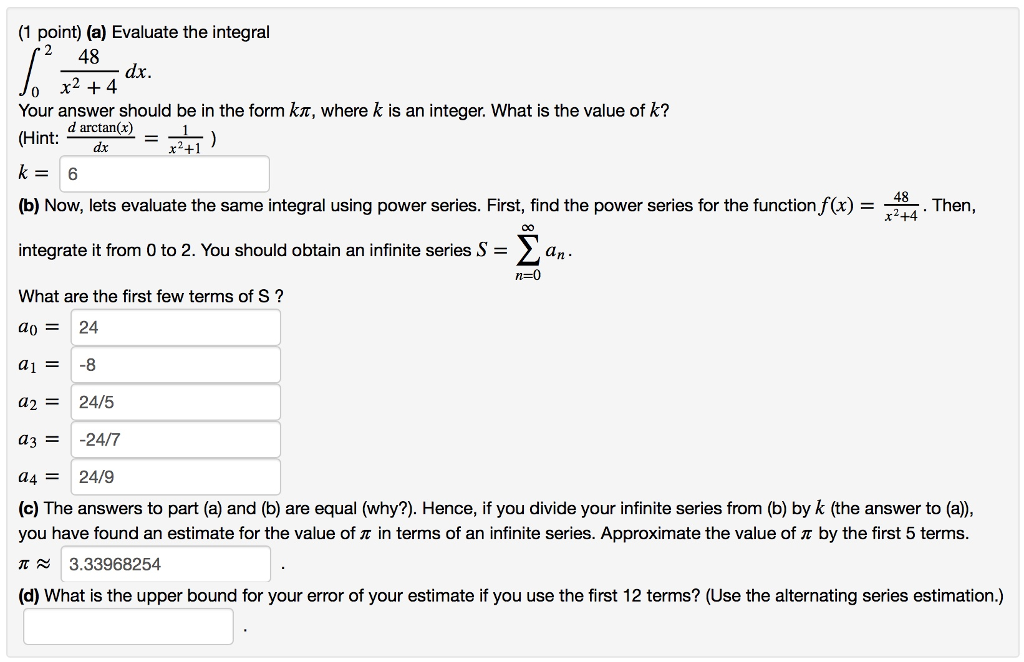Click into the a4 box showing 24/9

click(x=175, y=476)
